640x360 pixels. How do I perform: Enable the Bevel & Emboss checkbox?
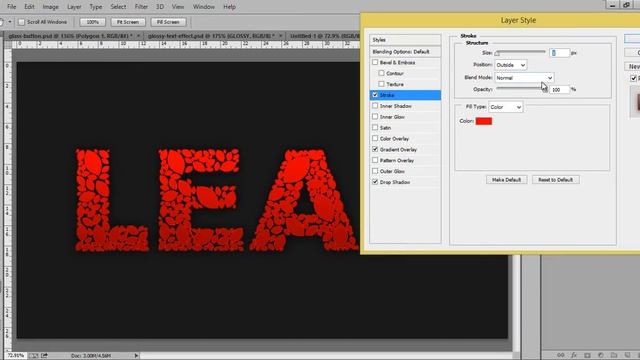(x=375, y=62)
